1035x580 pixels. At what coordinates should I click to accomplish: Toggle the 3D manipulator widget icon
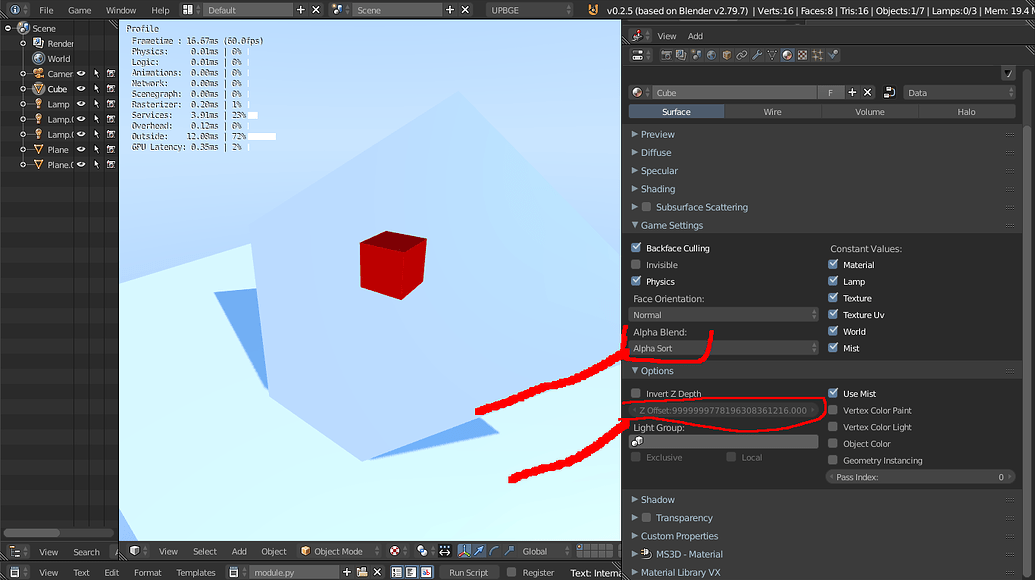(464, 551)
